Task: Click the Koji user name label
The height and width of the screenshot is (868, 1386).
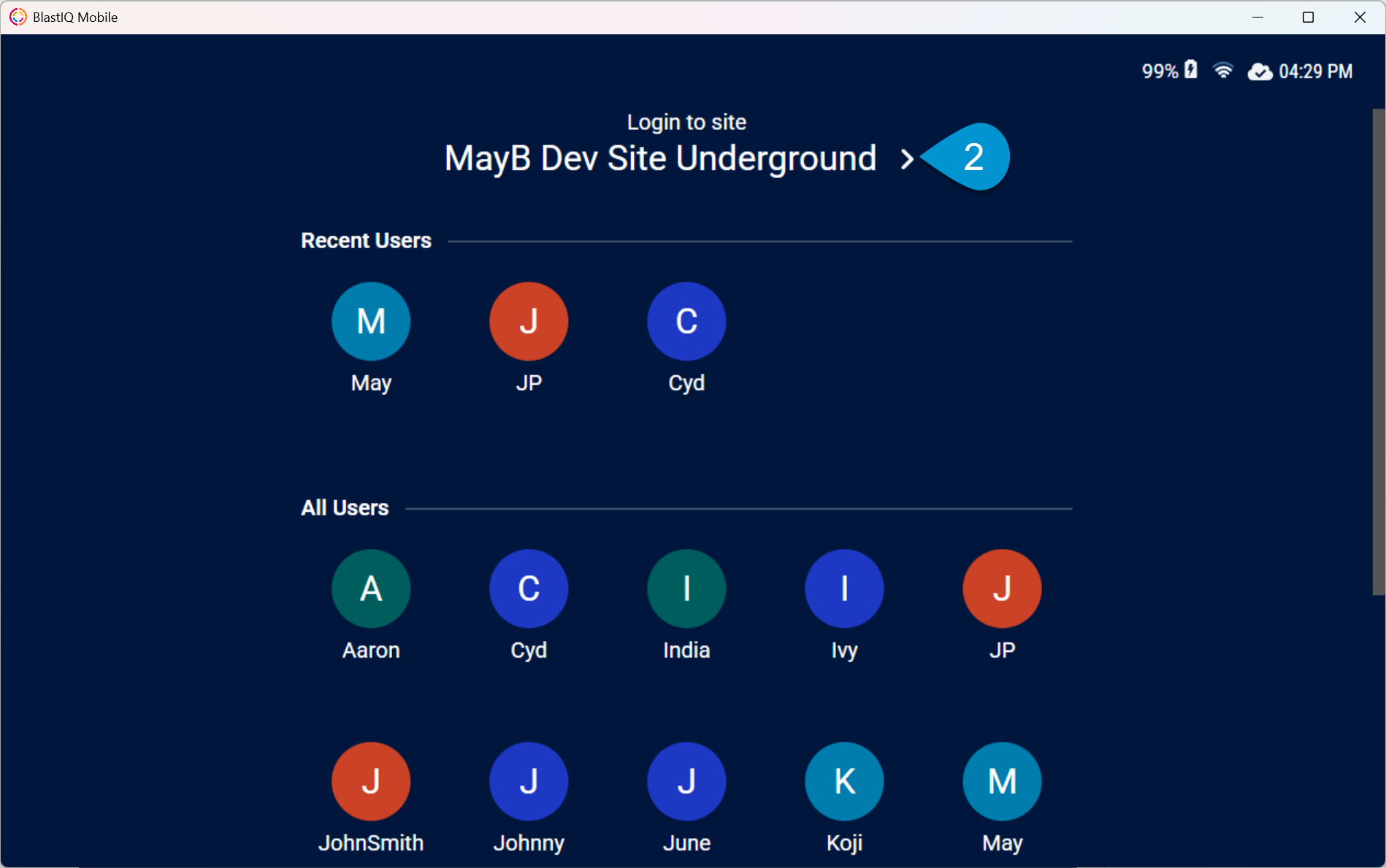Action: (x=844, y=843)
